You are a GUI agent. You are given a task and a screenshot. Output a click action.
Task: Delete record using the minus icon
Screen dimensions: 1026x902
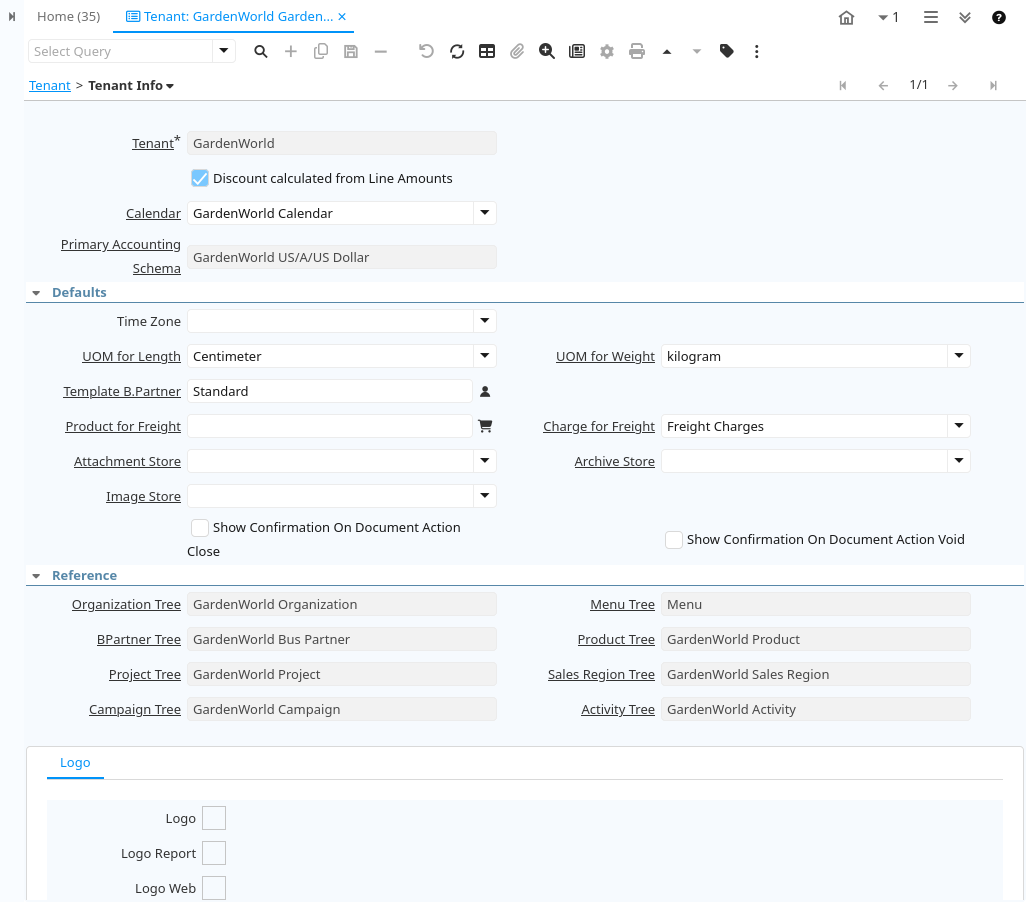381,52
